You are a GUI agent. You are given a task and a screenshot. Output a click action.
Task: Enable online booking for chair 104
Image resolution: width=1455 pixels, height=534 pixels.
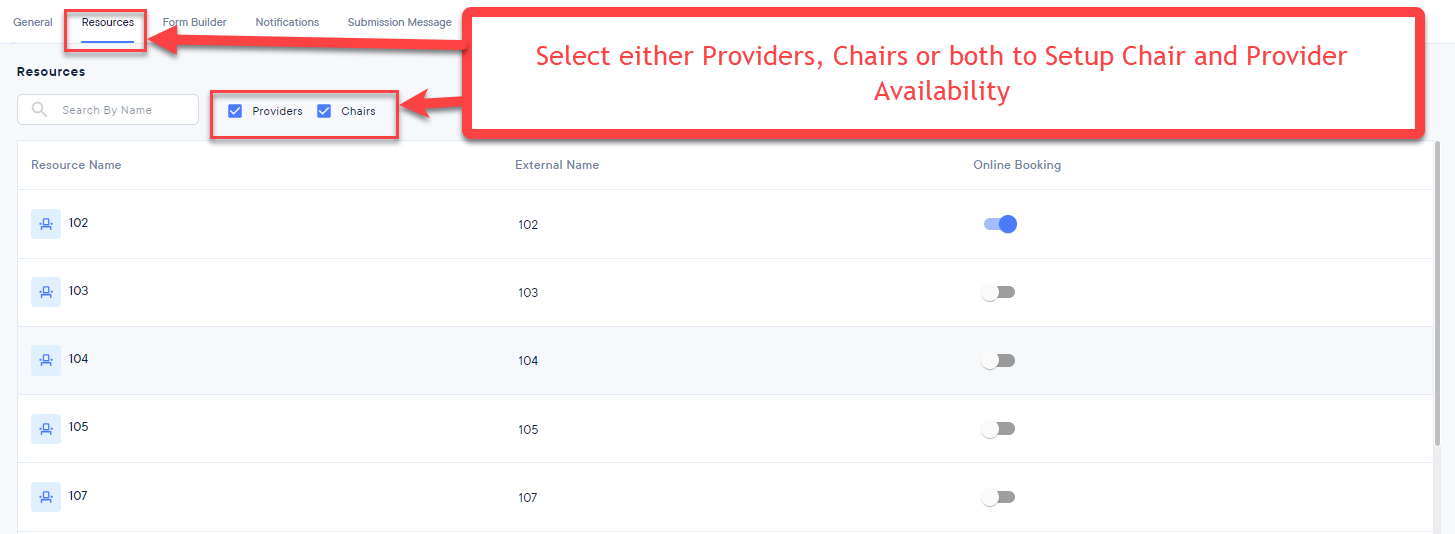point(998,360)
